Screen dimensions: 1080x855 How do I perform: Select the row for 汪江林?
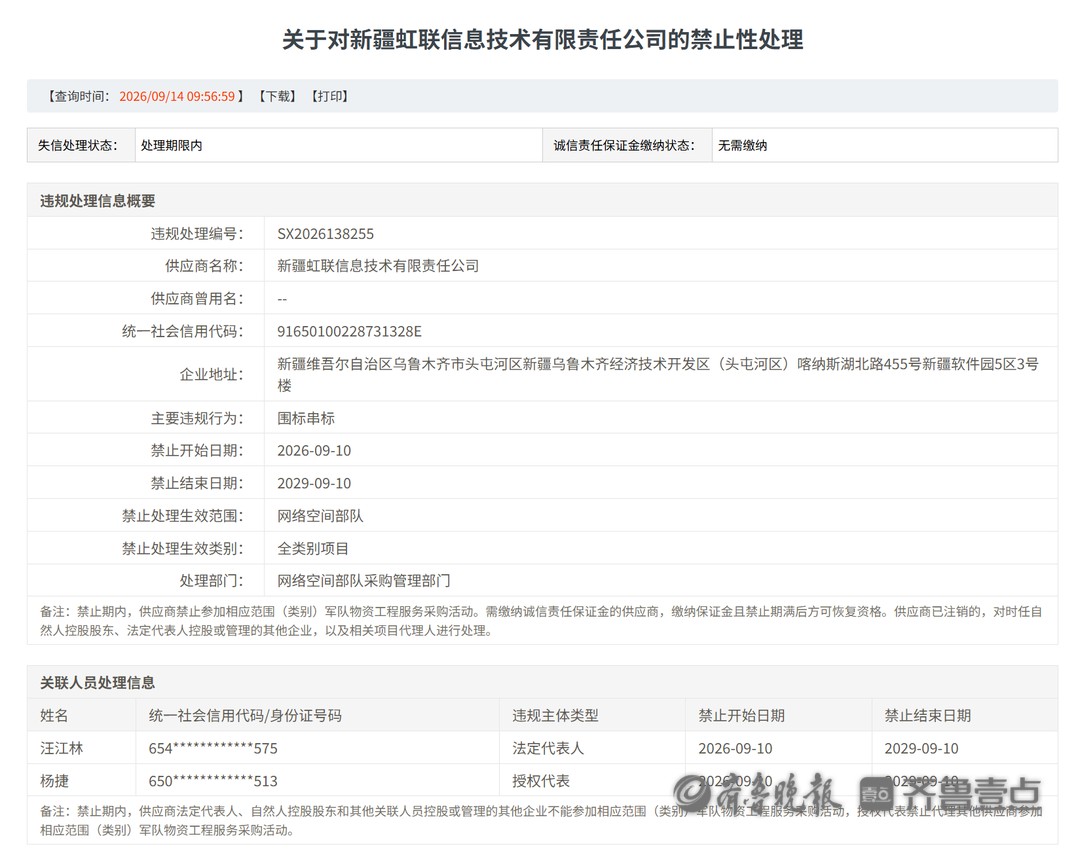click(543, 748)
